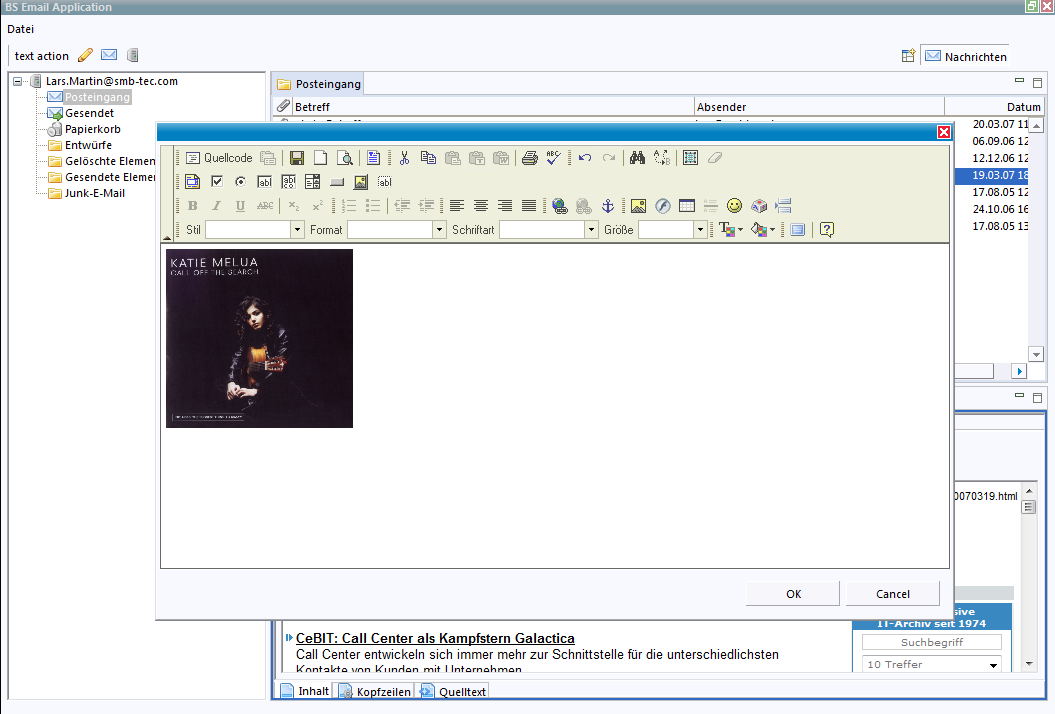Switch to the Inhalt tab
Viewport: 1055px width, 714px height.
coord(305,691)
